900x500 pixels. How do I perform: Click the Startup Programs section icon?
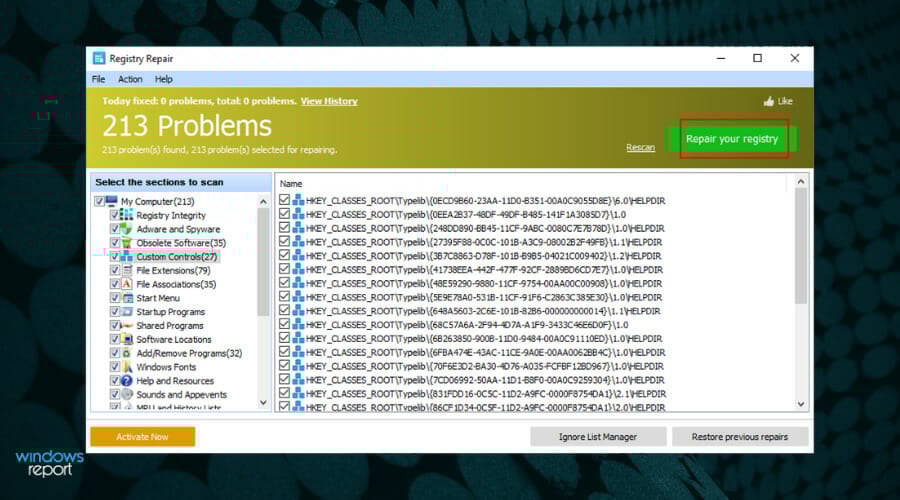tap(126, 311)
